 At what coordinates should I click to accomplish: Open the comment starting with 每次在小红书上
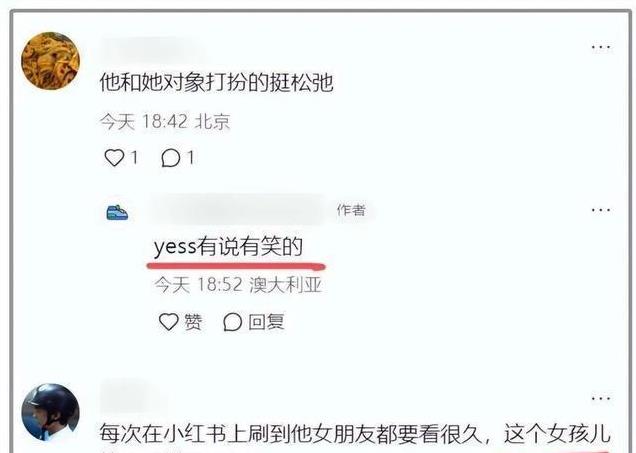pyautogui.click(x=355, y=434)
